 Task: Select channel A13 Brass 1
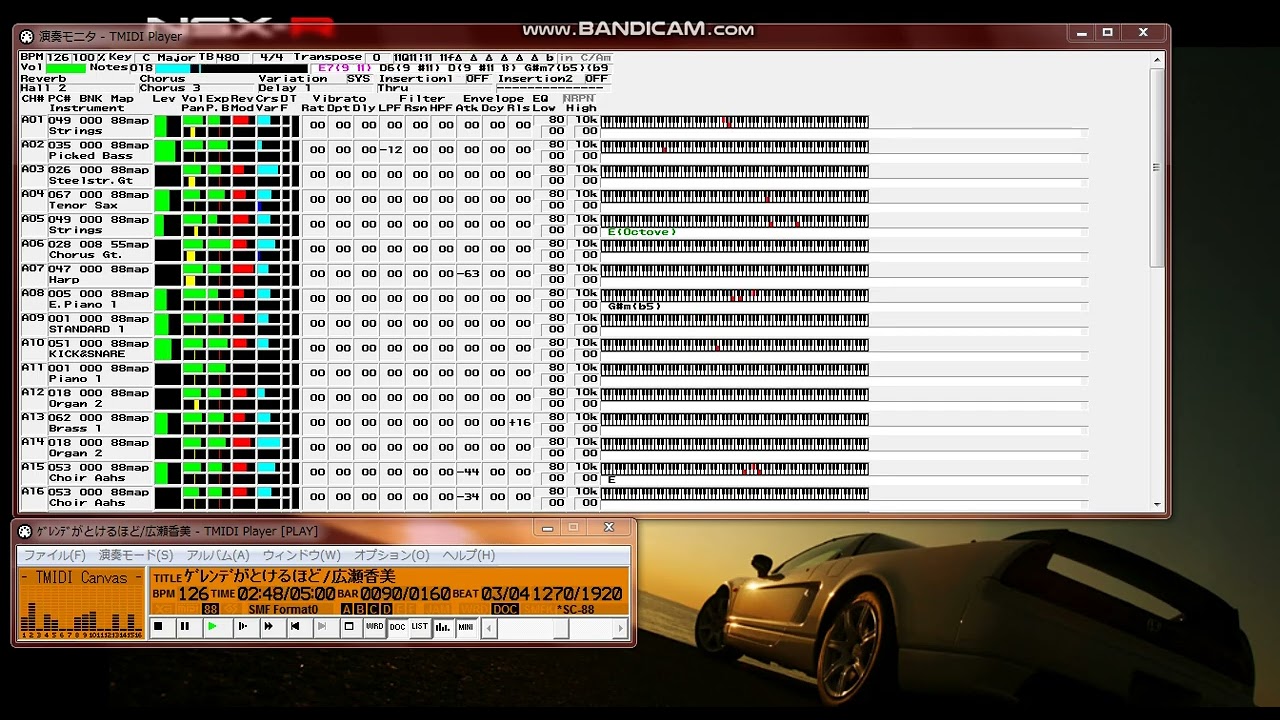tap(86, 423)
